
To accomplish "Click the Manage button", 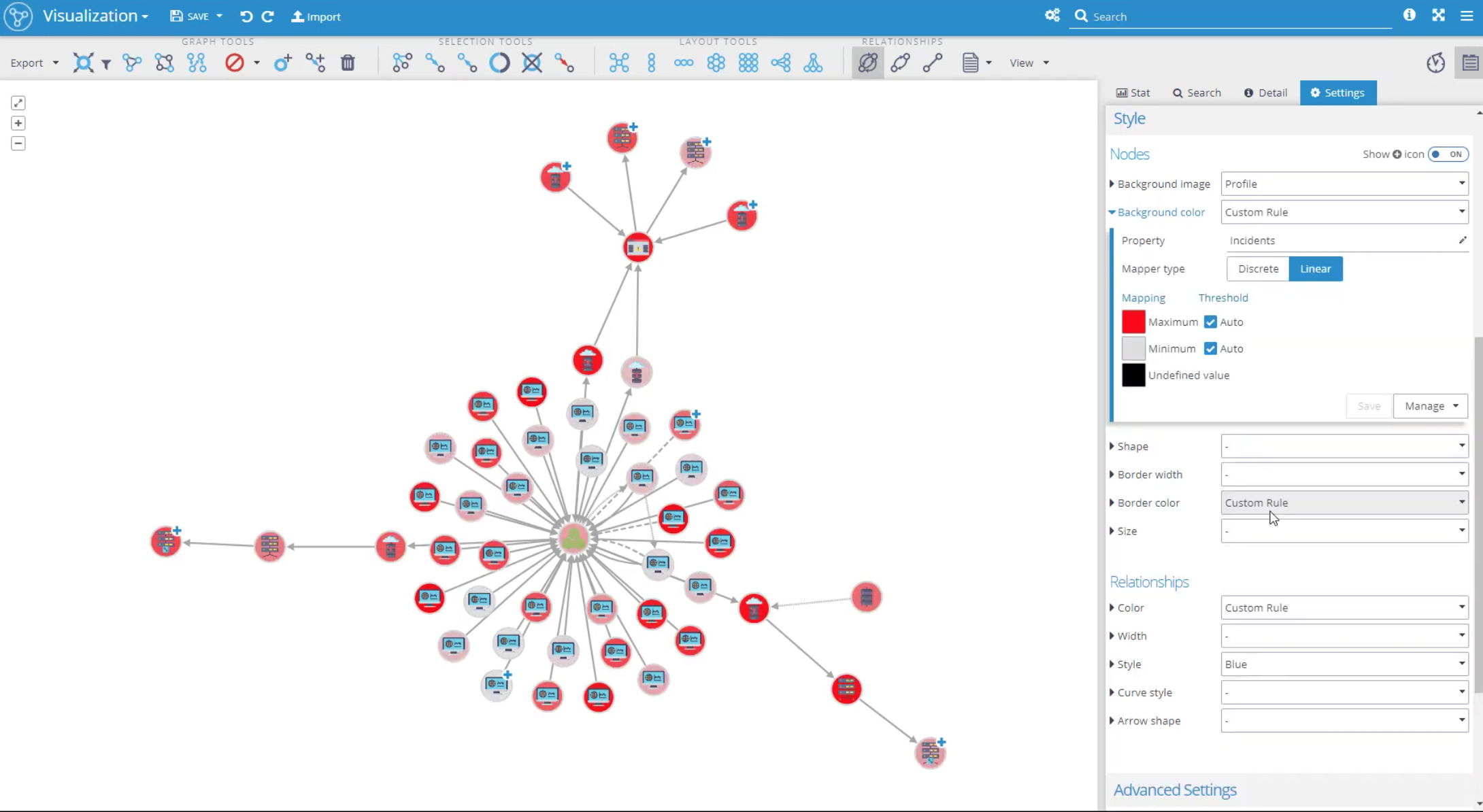I will pyautogui.click(x=1431, y=406).
